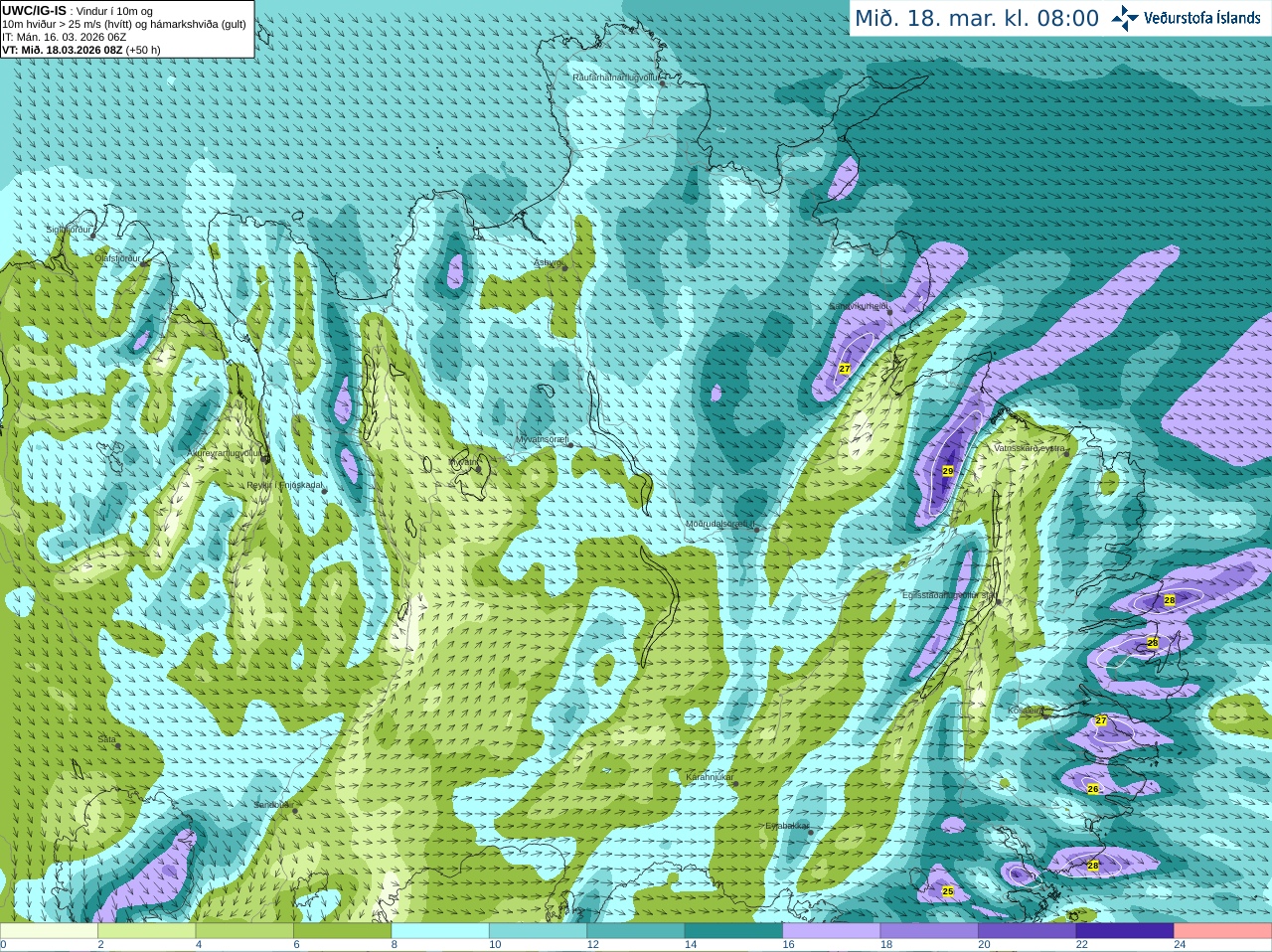The image size is (1272, 952).
Task: Click the "IT: Mán. 16. 03. 2026 06Z" line
Action: tap(65, 37)
